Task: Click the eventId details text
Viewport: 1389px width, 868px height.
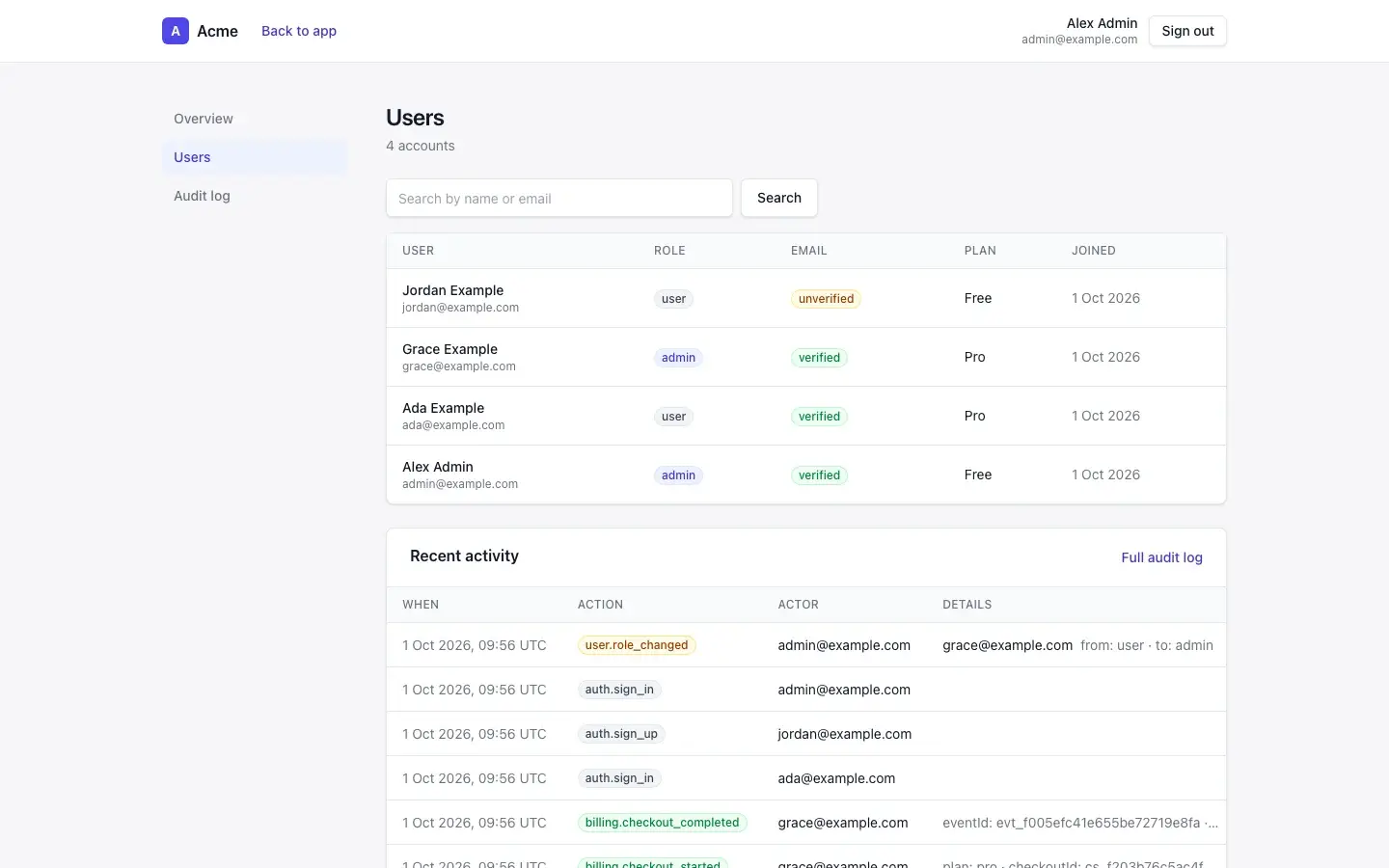Action: 1080,823
